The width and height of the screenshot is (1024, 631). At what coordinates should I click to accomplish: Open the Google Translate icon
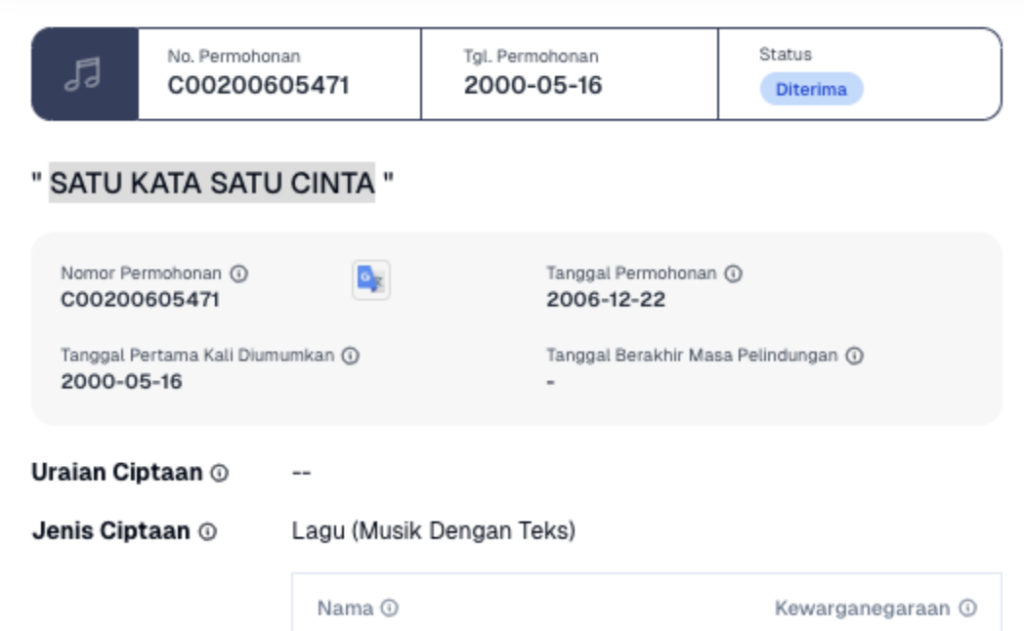[x=371, y=280]
